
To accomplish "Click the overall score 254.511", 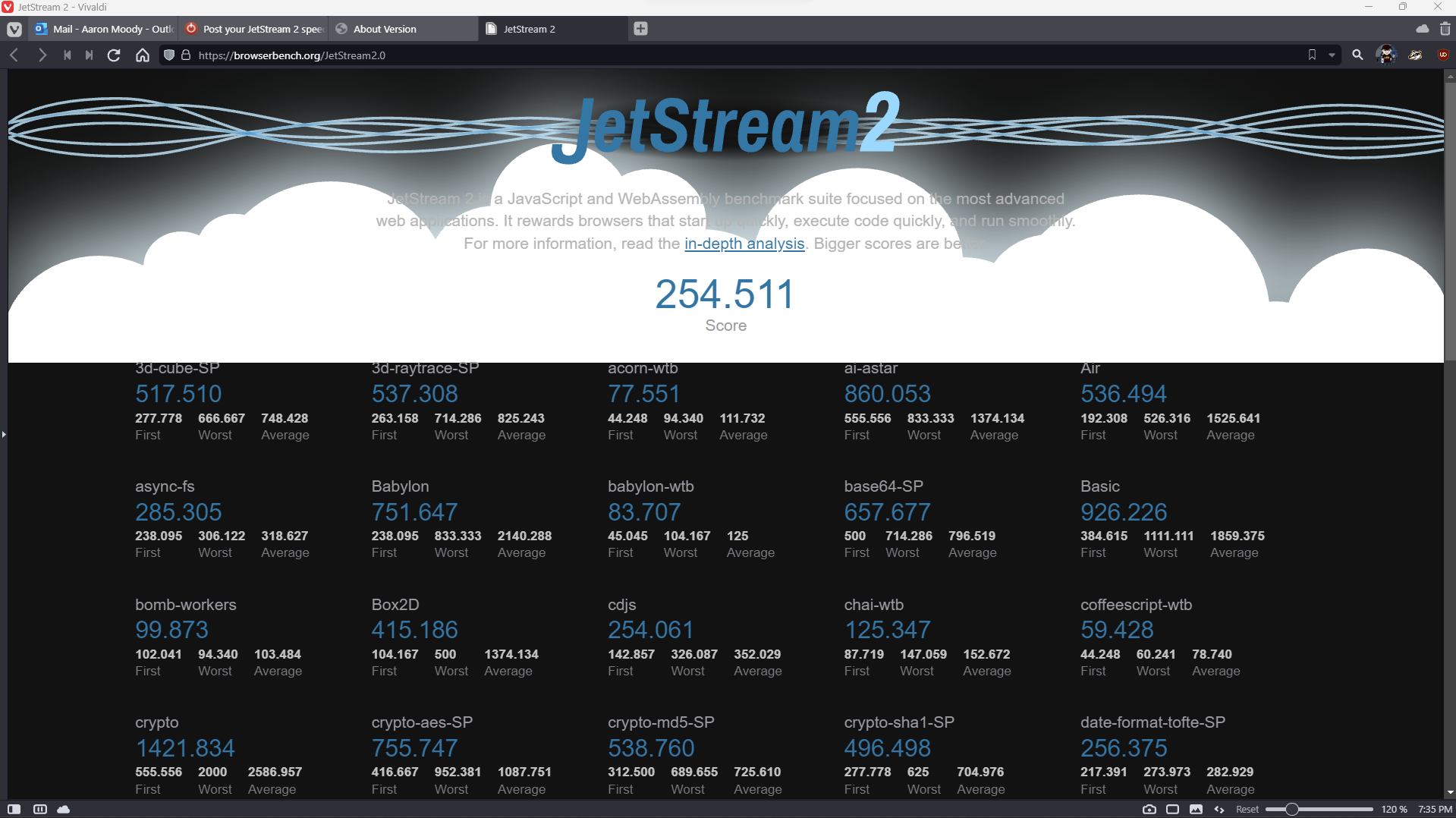I will tap(725, 294).
